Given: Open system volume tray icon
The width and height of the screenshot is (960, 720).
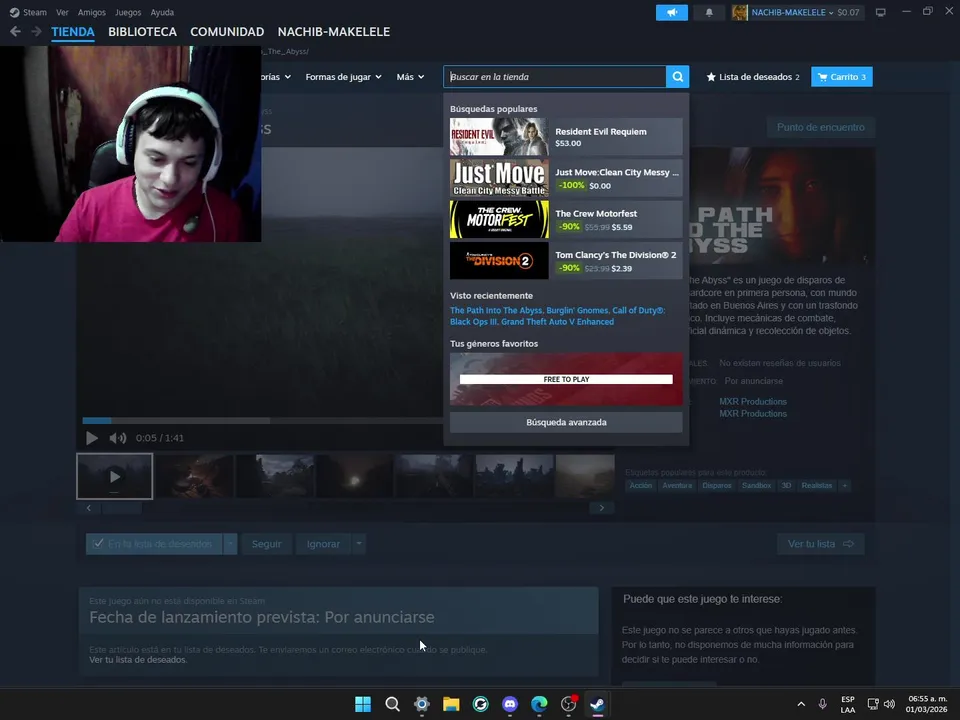Looking at the screenshot, I should 890,704.
